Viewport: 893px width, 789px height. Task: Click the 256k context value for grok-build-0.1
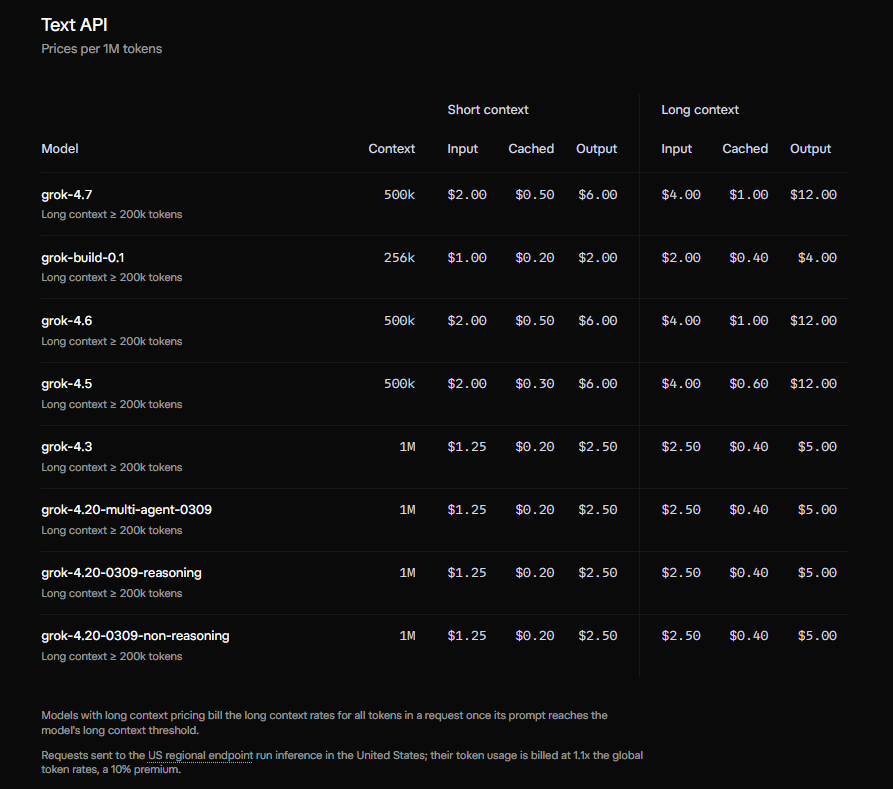399,257
